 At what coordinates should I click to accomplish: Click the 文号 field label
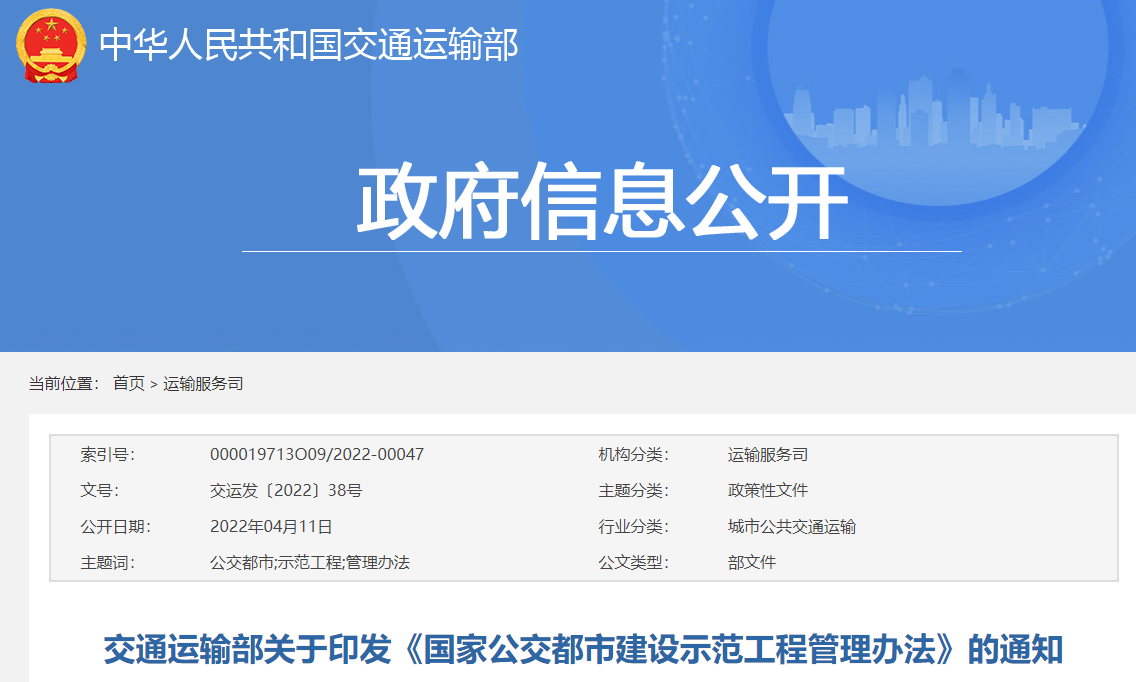pos(99,491)
